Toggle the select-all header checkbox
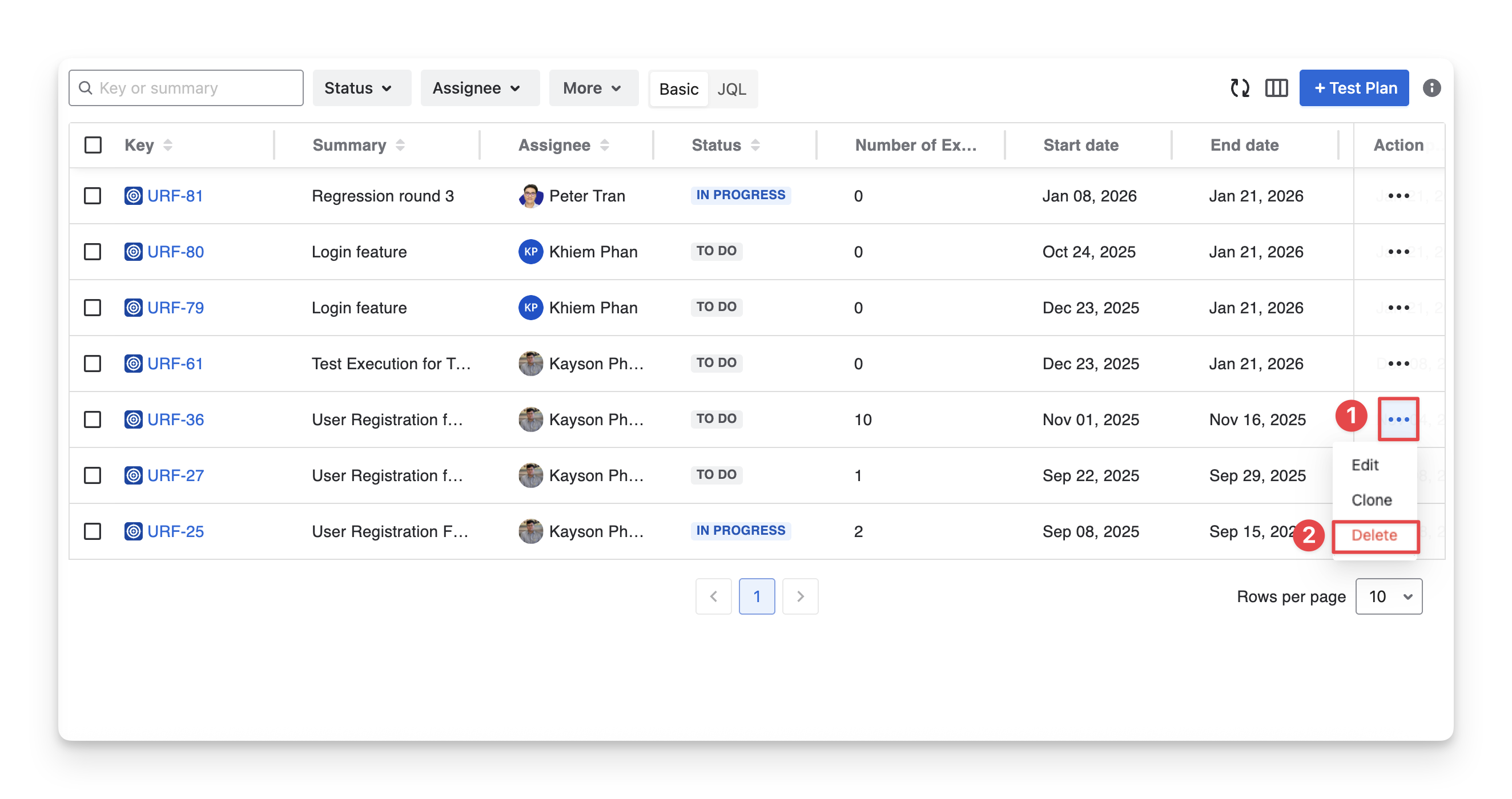Screen dimensions: 1512x799 (x=93, y=145)
